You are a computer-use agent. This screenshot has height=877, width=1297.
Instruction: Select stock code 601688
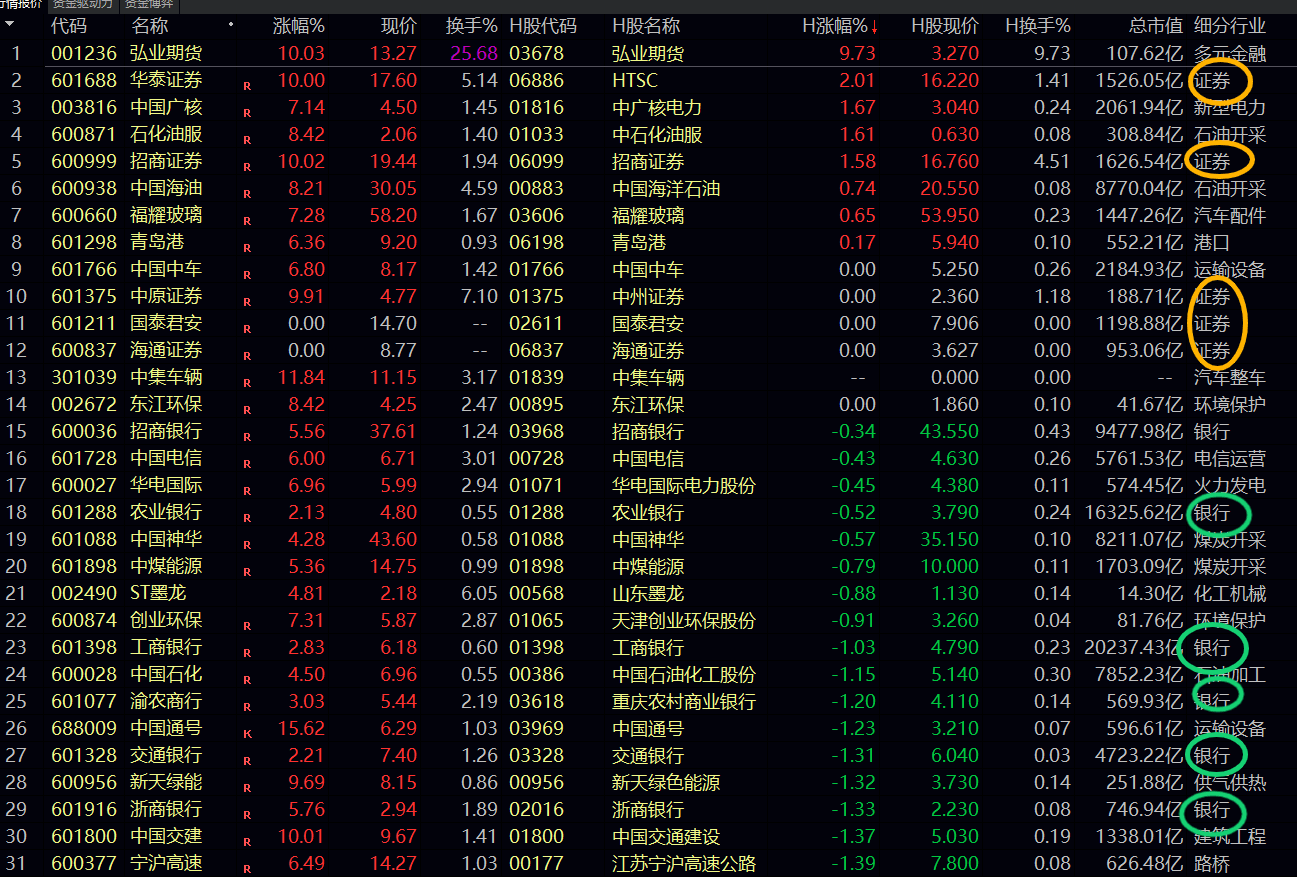[84, 80]
